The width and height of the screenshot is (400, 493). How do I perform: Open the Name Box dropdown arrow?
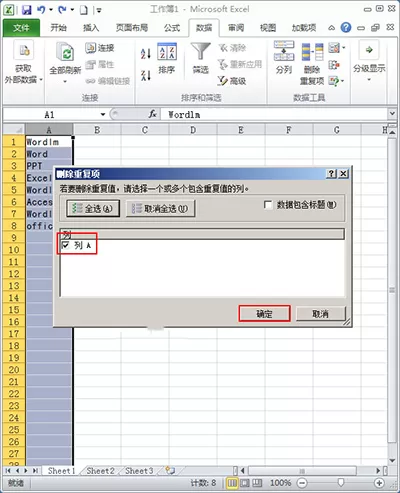(103, 115)
